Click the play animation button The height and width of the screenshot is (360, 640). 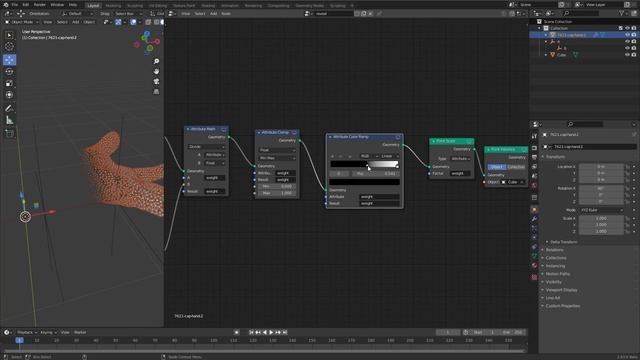(271, 333)
